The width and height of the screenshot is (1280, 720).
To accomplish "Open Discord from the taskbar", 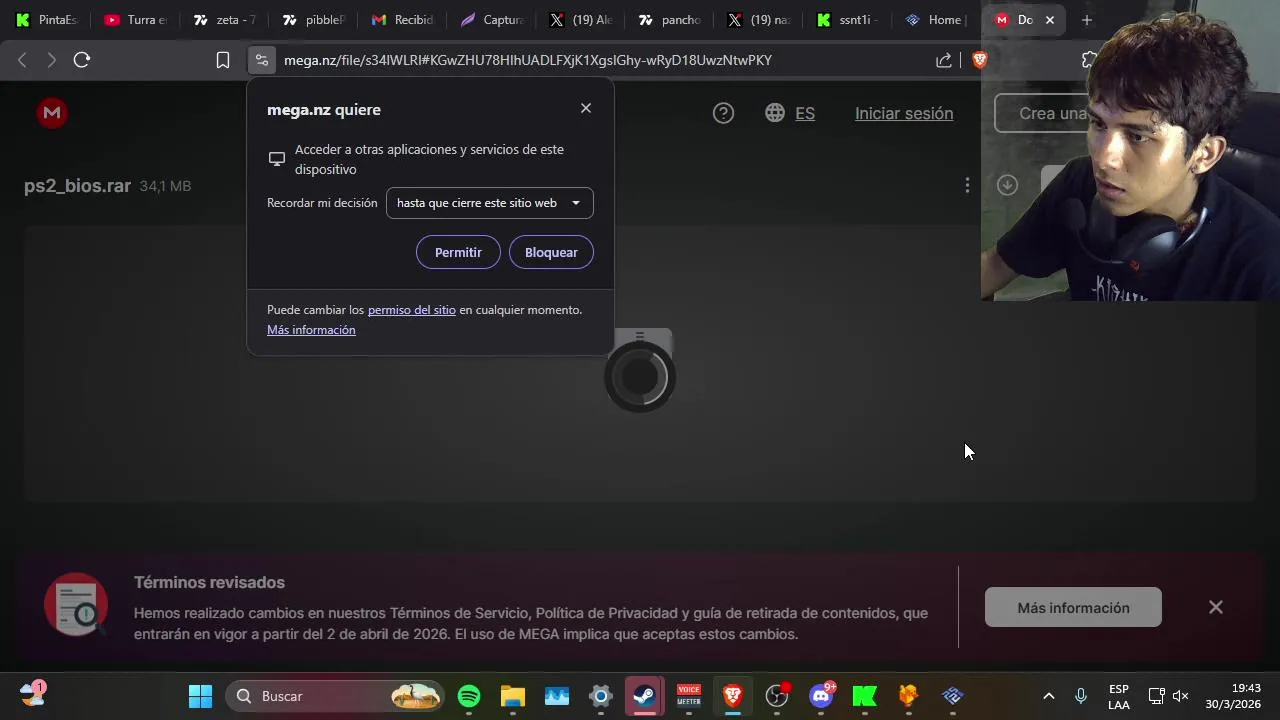I will tap(821, 696).
